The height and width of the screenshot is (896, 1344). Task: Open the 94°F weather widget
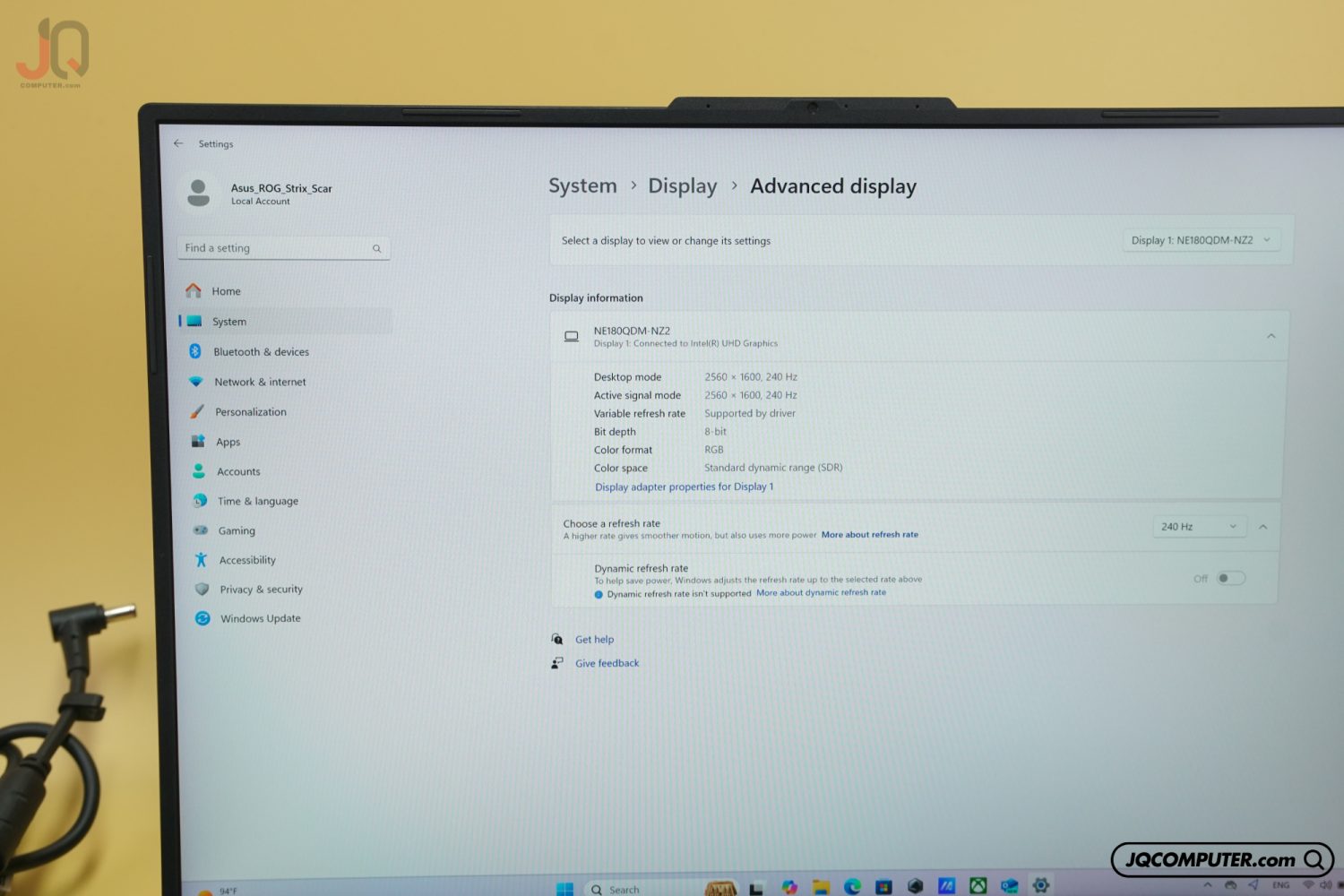pyautogui.click(x=220, y=891)
